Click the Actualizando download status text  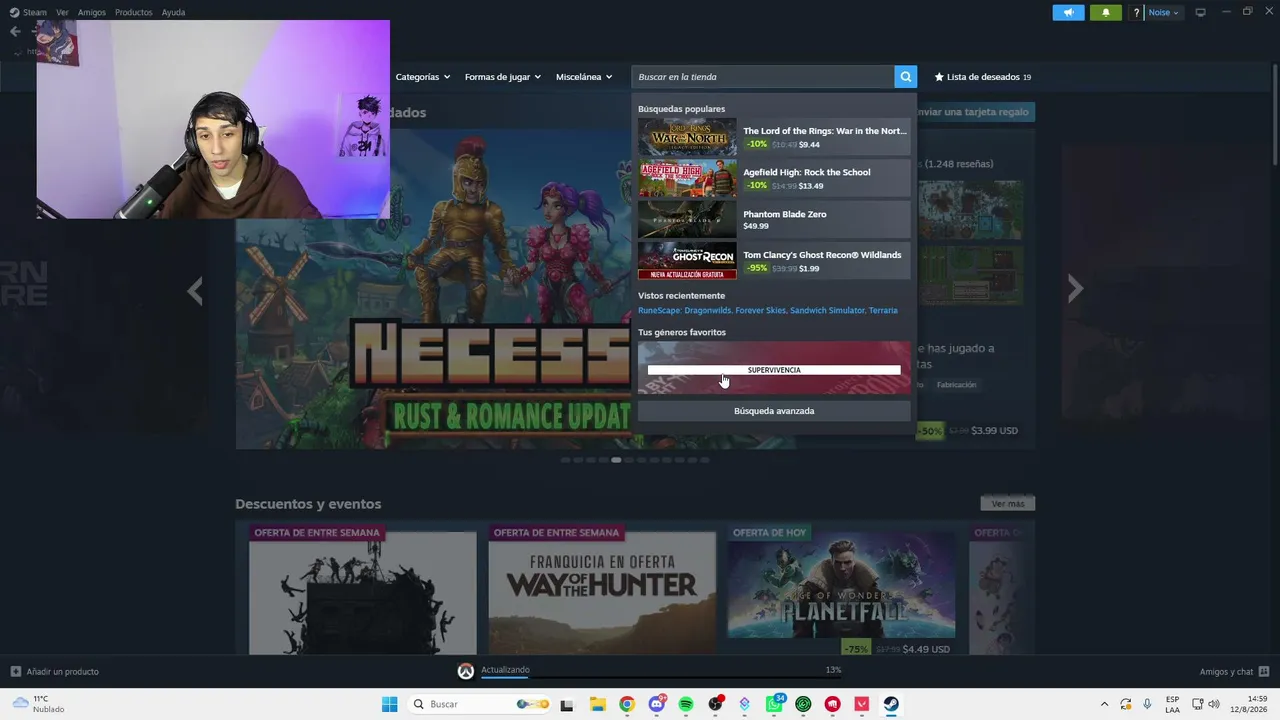(x=505, y=670)
